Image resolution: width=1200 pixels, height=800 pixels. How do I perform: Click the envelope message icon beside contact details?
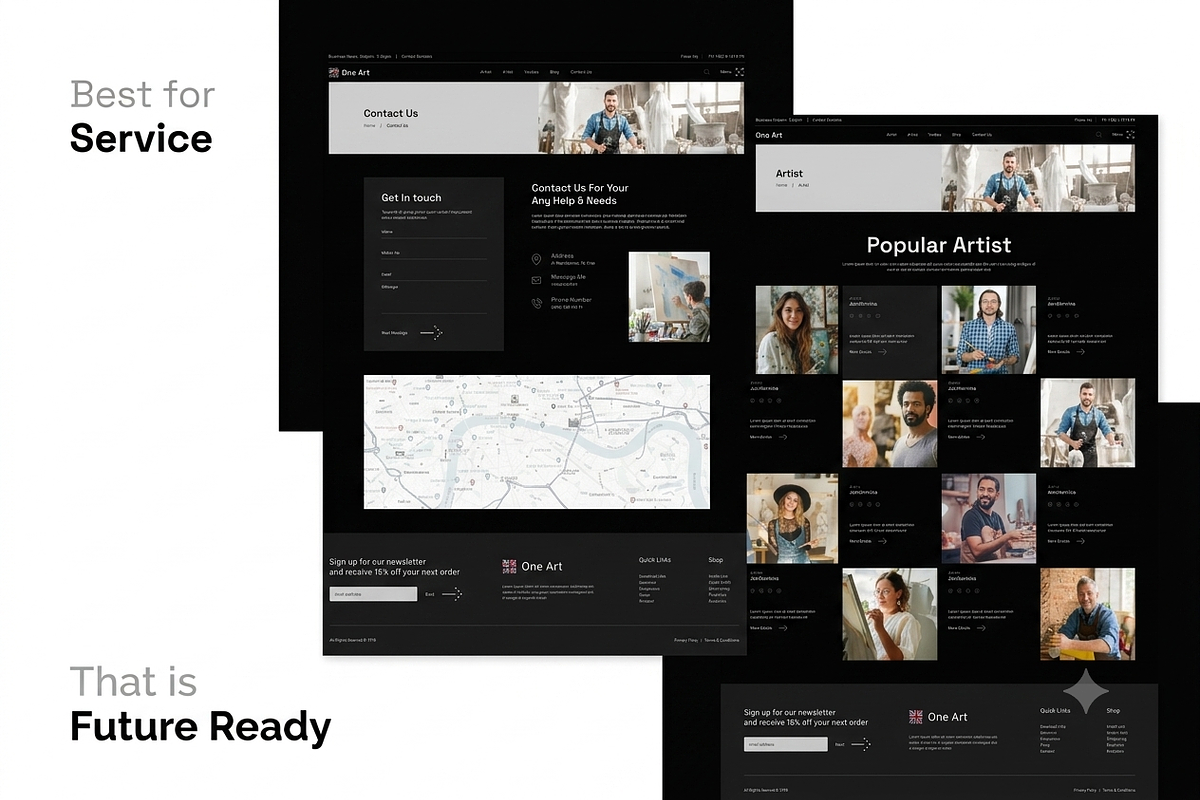[x=536, y=280]
